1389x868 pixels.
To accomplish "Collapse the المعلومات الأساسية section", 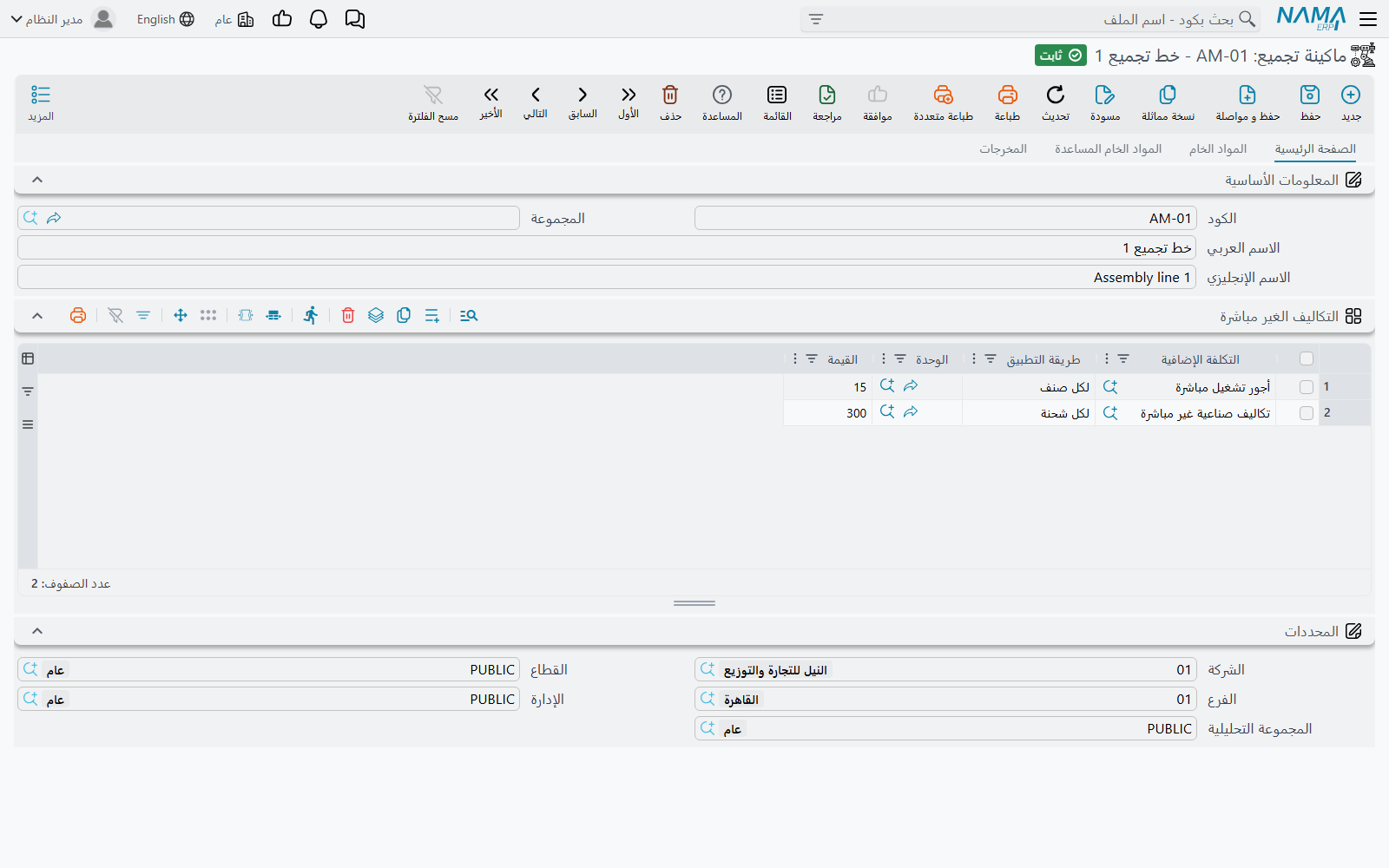I will (37, 180).
